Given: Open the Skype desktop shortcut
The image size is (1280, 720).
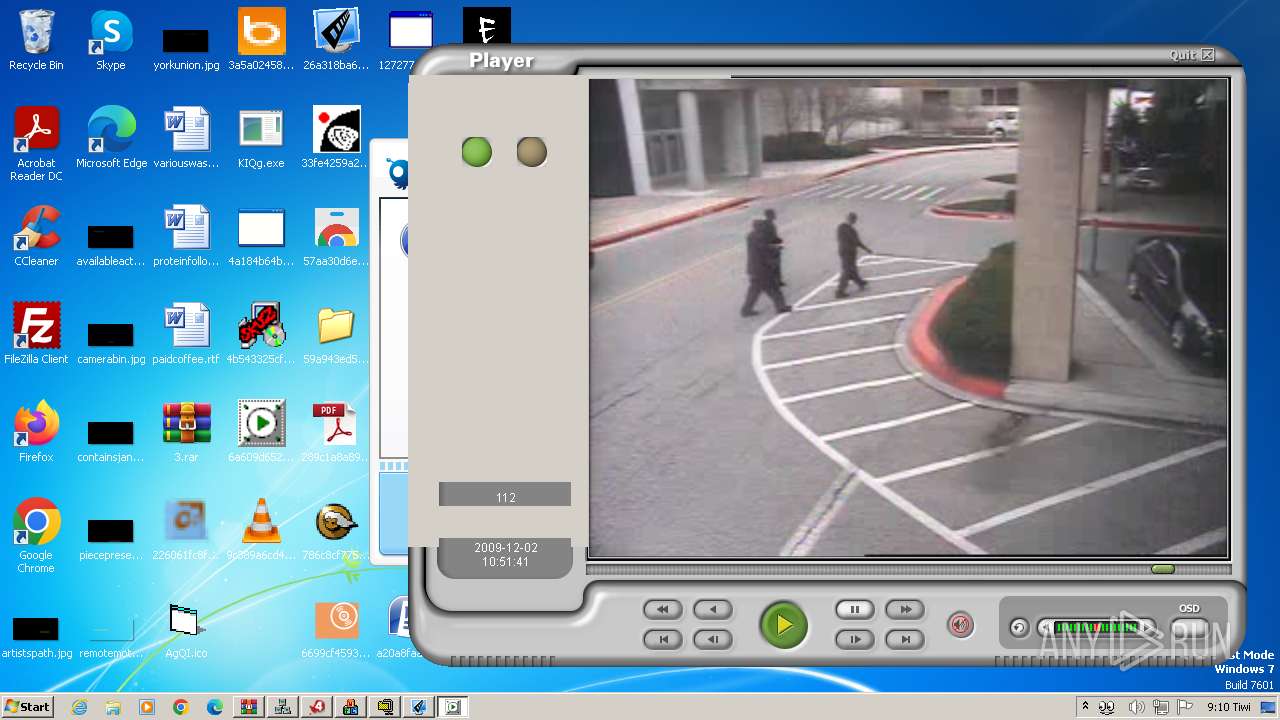Looking at the screenshot, I should point(110,40).
